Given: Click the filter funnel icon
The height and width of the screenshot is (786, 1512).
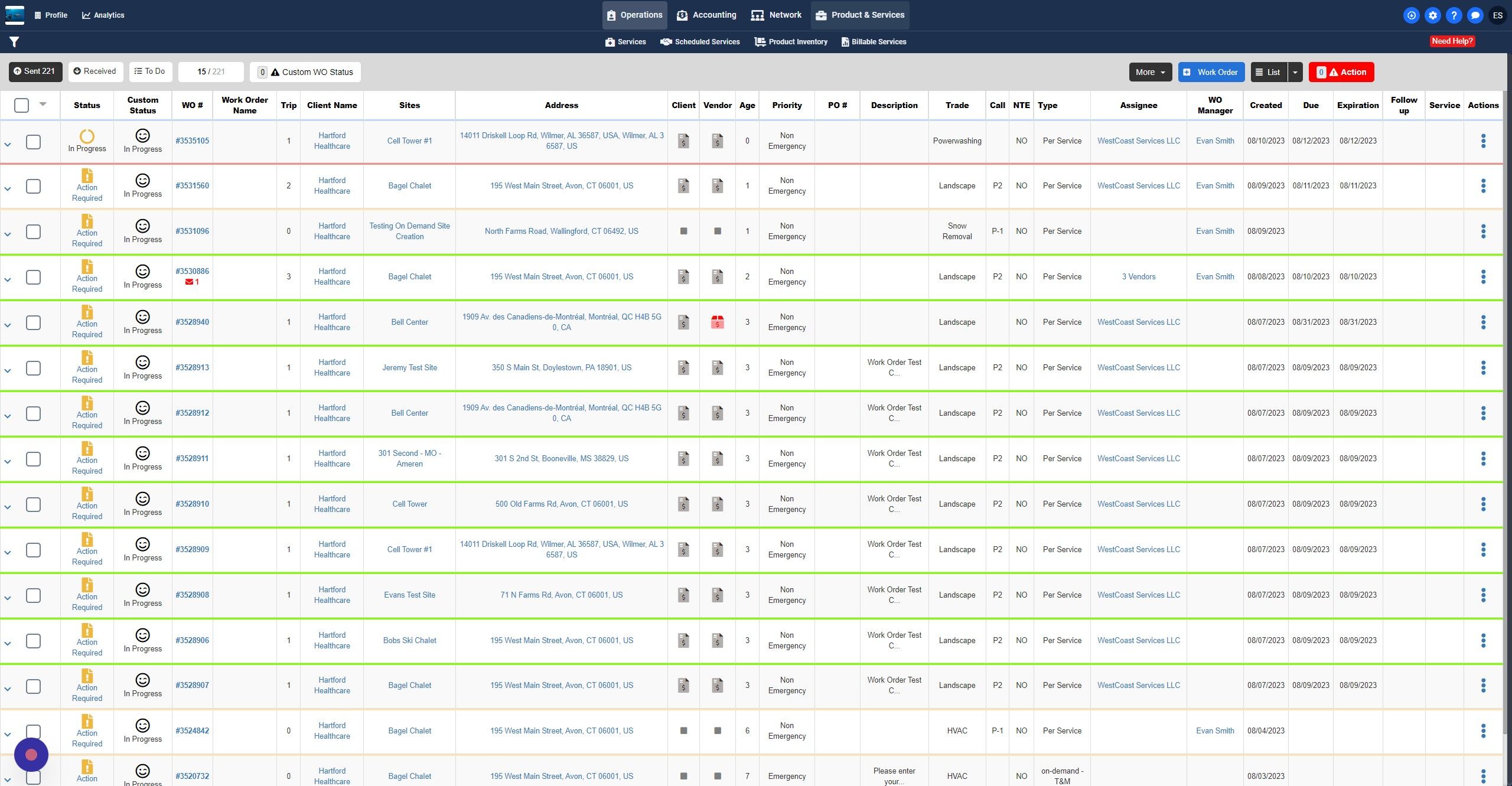Looking at the screenshot, I should click(x=14, y=42).
